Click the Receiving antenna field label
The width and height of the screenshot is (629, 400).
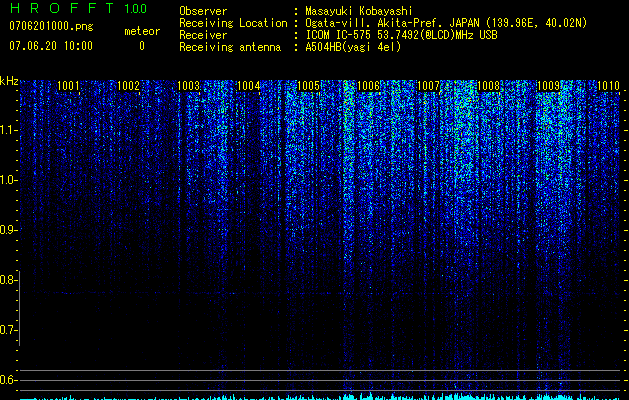[230, 47]
